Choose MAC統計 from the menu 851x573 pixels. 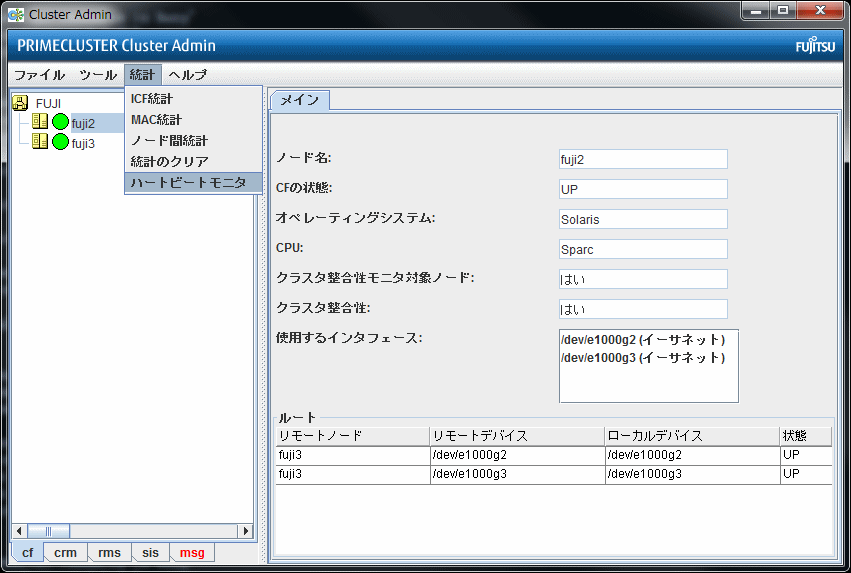pyautogui.click(x=193, y=119)
